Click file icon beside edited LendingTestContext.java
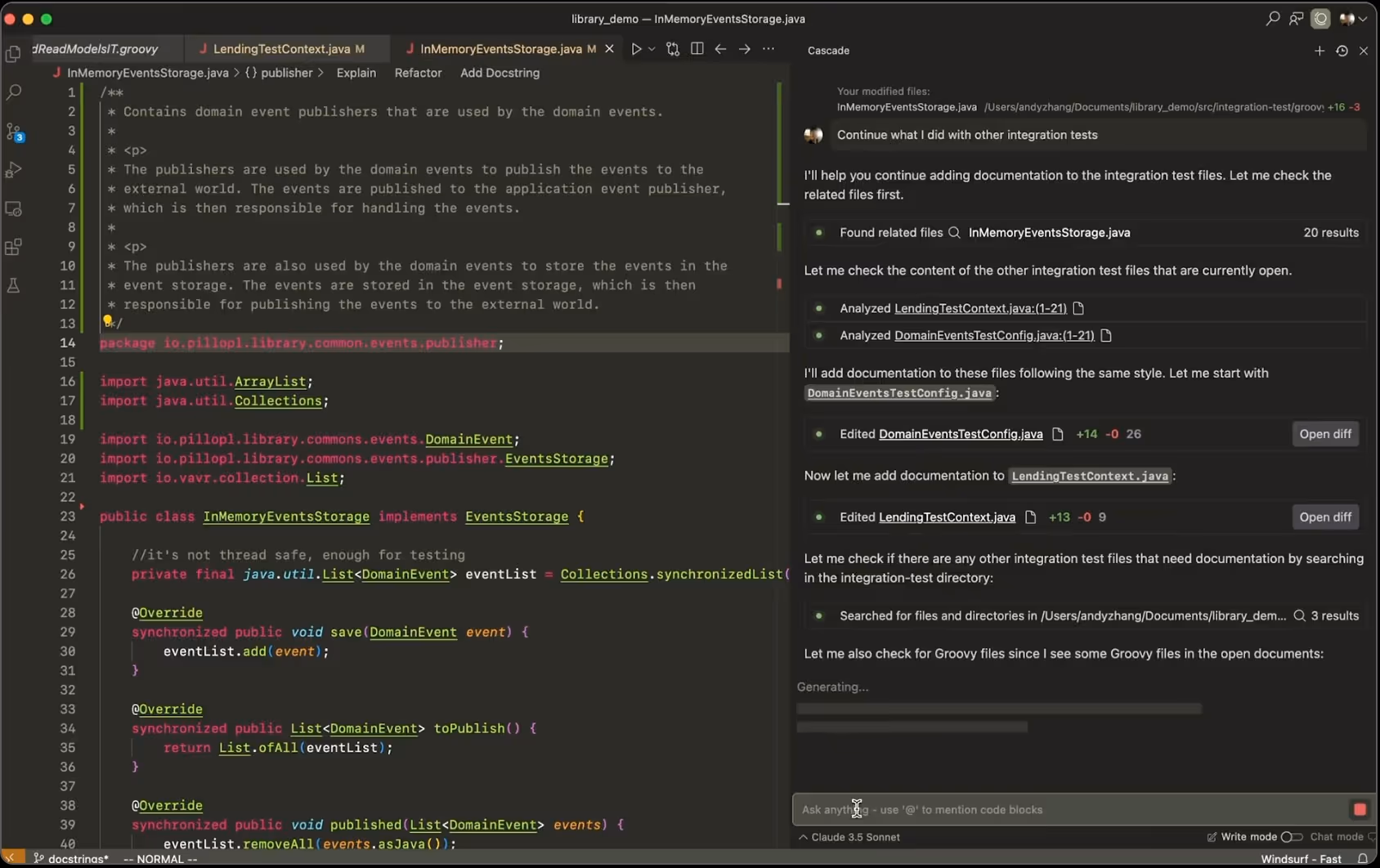The height and width of the screenshot is (868, 1380). [x=1030, y=517]
